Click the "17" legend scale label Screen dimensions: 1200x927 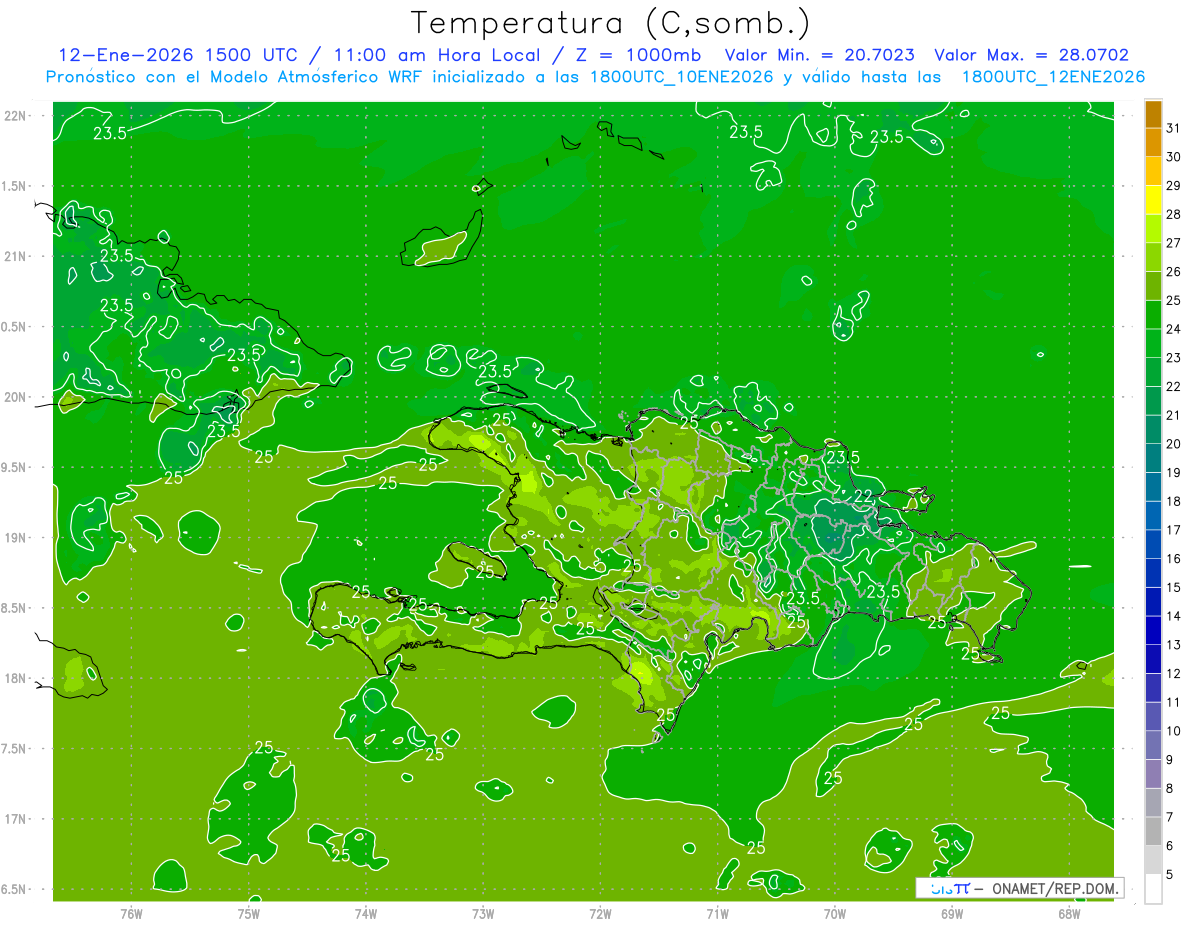coord(1173,530)
